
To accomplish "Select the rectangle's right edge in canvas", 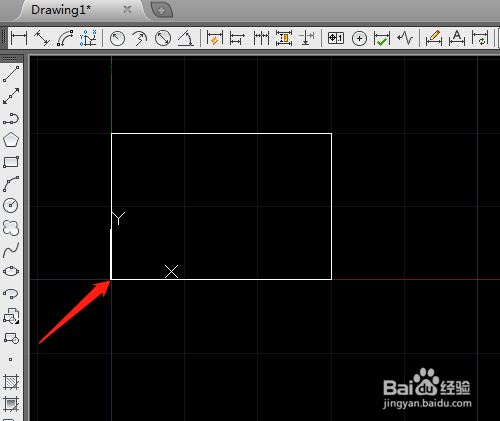I will [x=331, y=206].
